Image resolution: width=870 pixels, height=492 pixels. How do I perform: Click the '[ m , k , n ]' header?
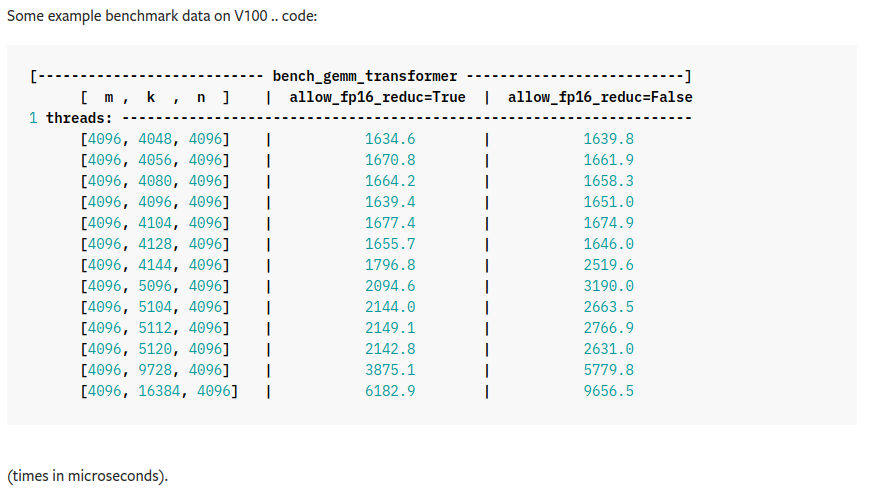[155, 97]
